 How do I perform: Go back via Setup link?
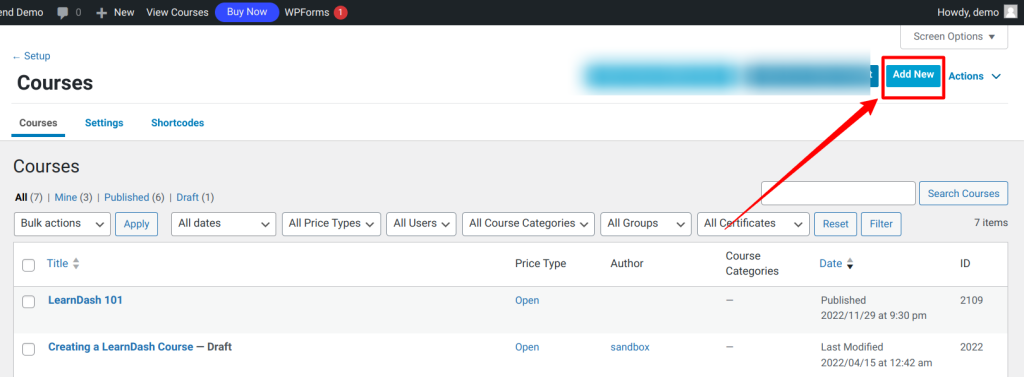tap(31, 56)
